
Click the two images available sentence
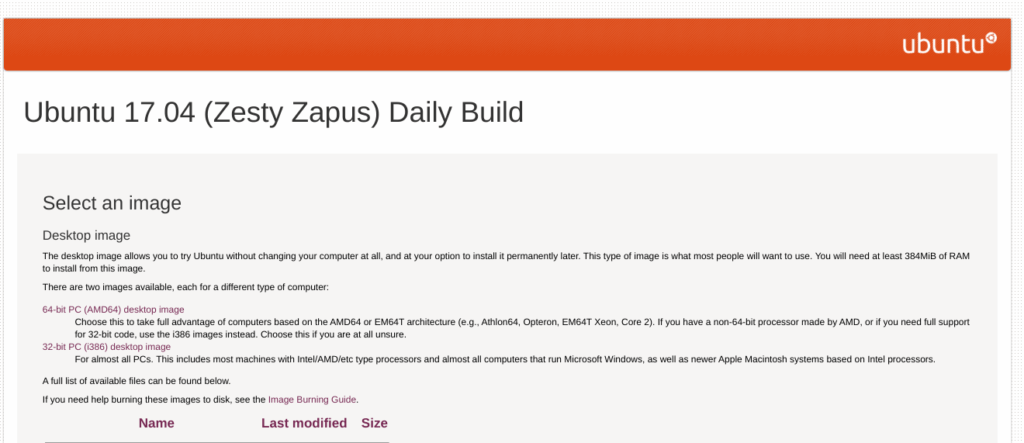tap(186, 287)
